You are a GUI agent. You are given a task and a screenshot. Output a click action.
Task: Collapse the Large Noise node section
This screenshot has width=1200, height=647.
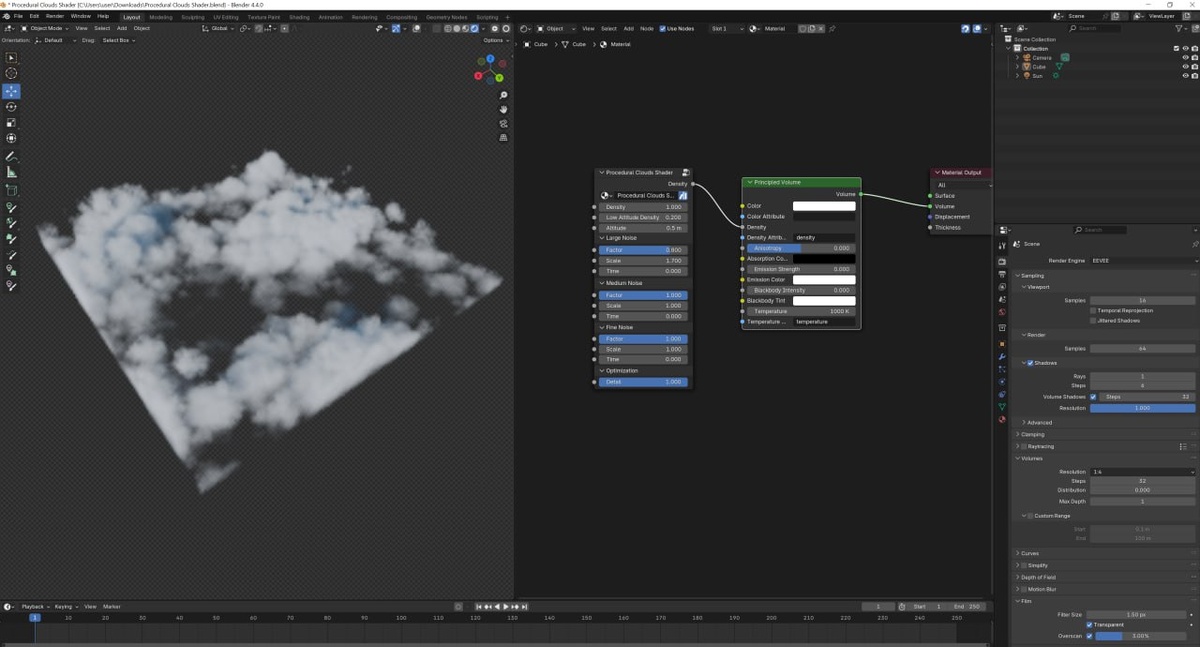pyautogui.click(x=601, y=238)
